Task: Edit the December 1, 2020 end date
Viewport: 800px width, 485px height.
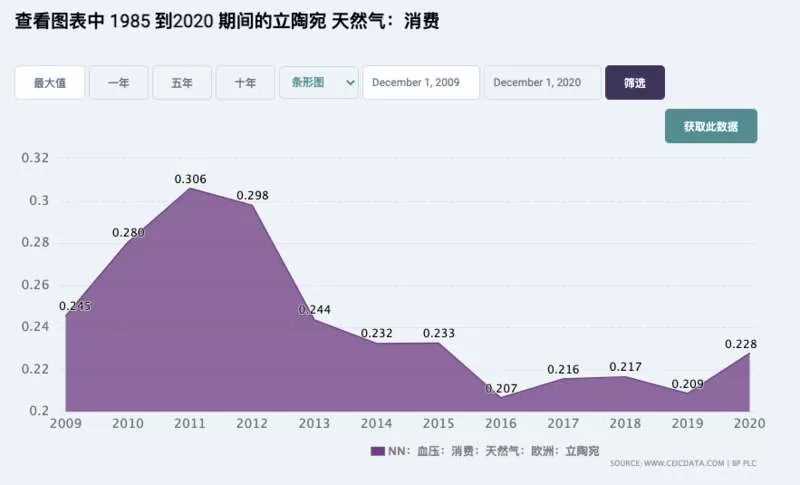Action: coord(542,83)
